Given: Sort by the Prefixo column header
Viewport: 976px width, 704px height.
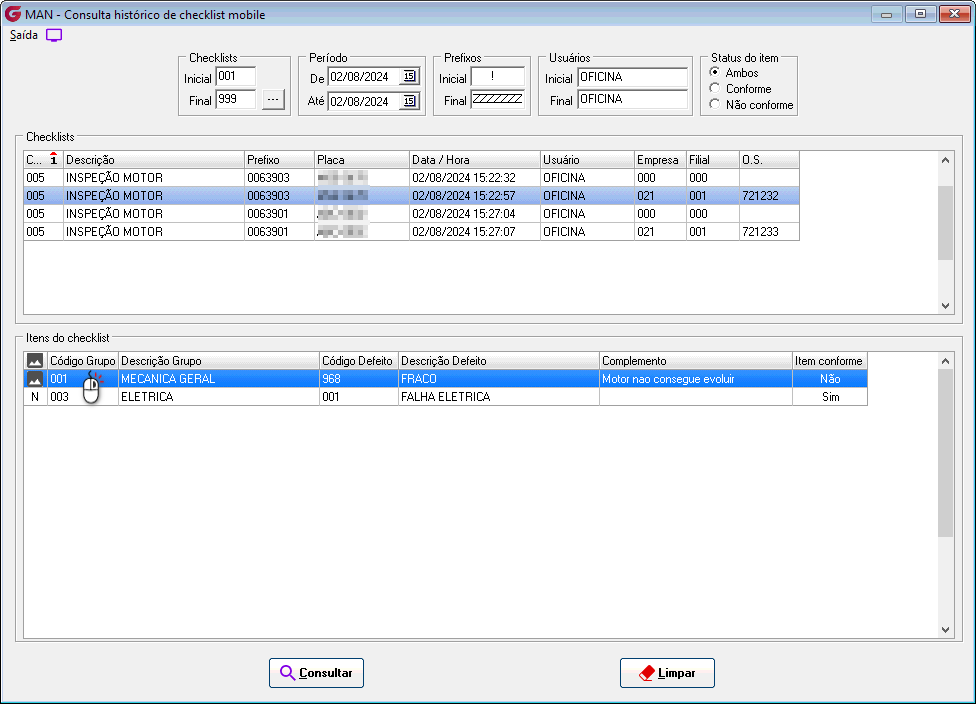Looking at the screenshot, I should point(279,160).
